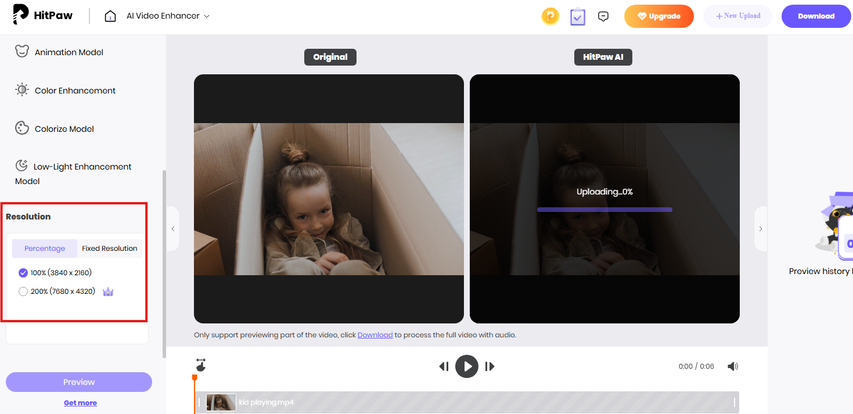Expand the right preview history arrow

point(761,228)
